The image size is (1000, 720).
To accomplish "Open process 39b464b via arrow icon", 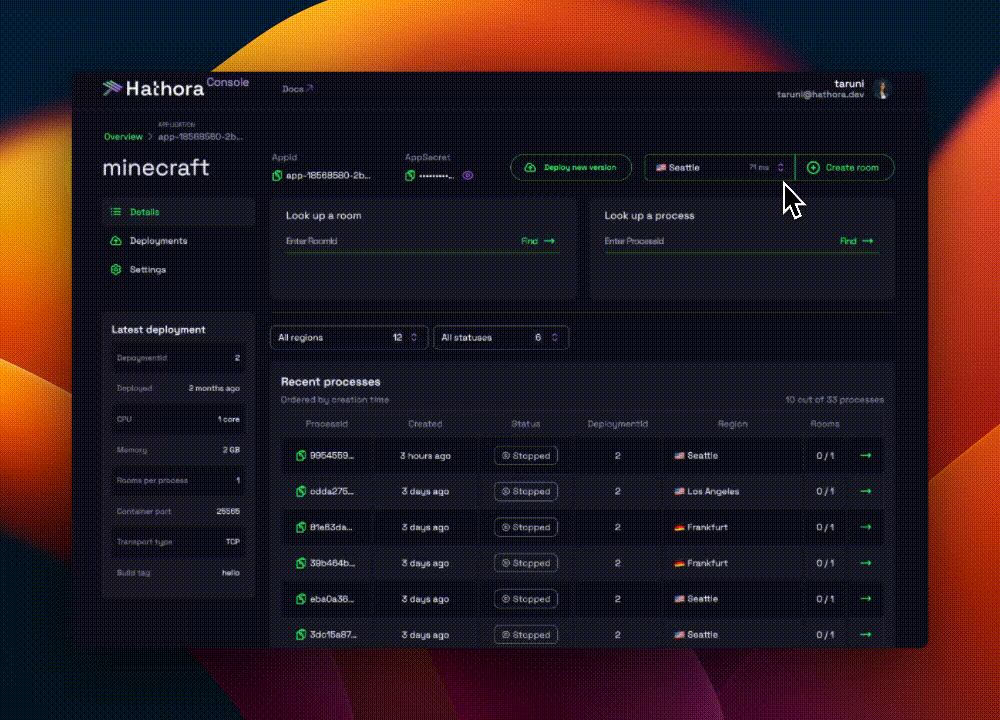I will coord(865,563).
